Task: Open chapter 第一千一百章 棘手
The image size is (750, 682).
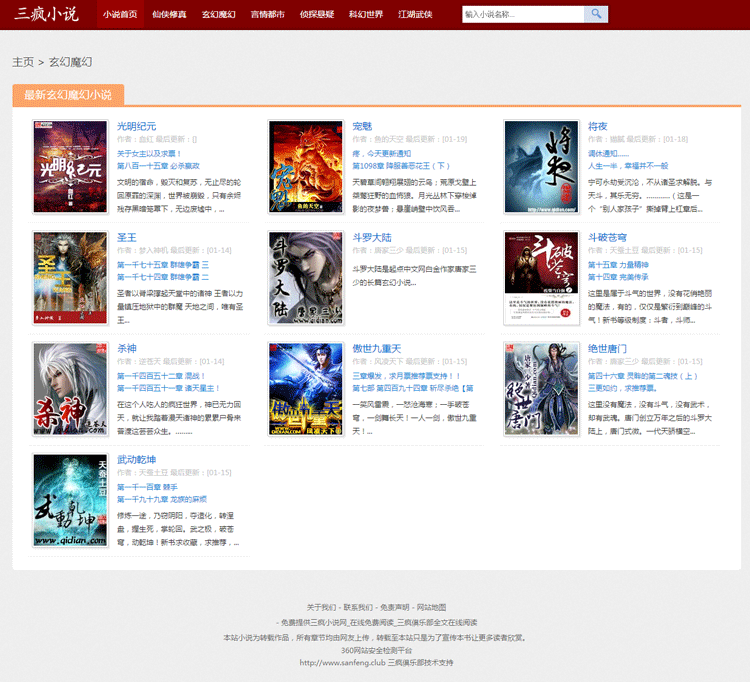Action: pos(147,487)
